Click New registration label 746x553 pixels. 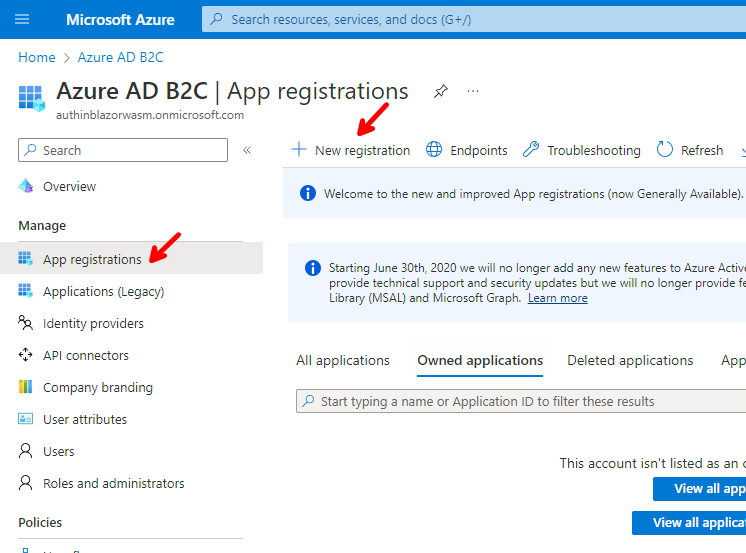coord(363,151)
